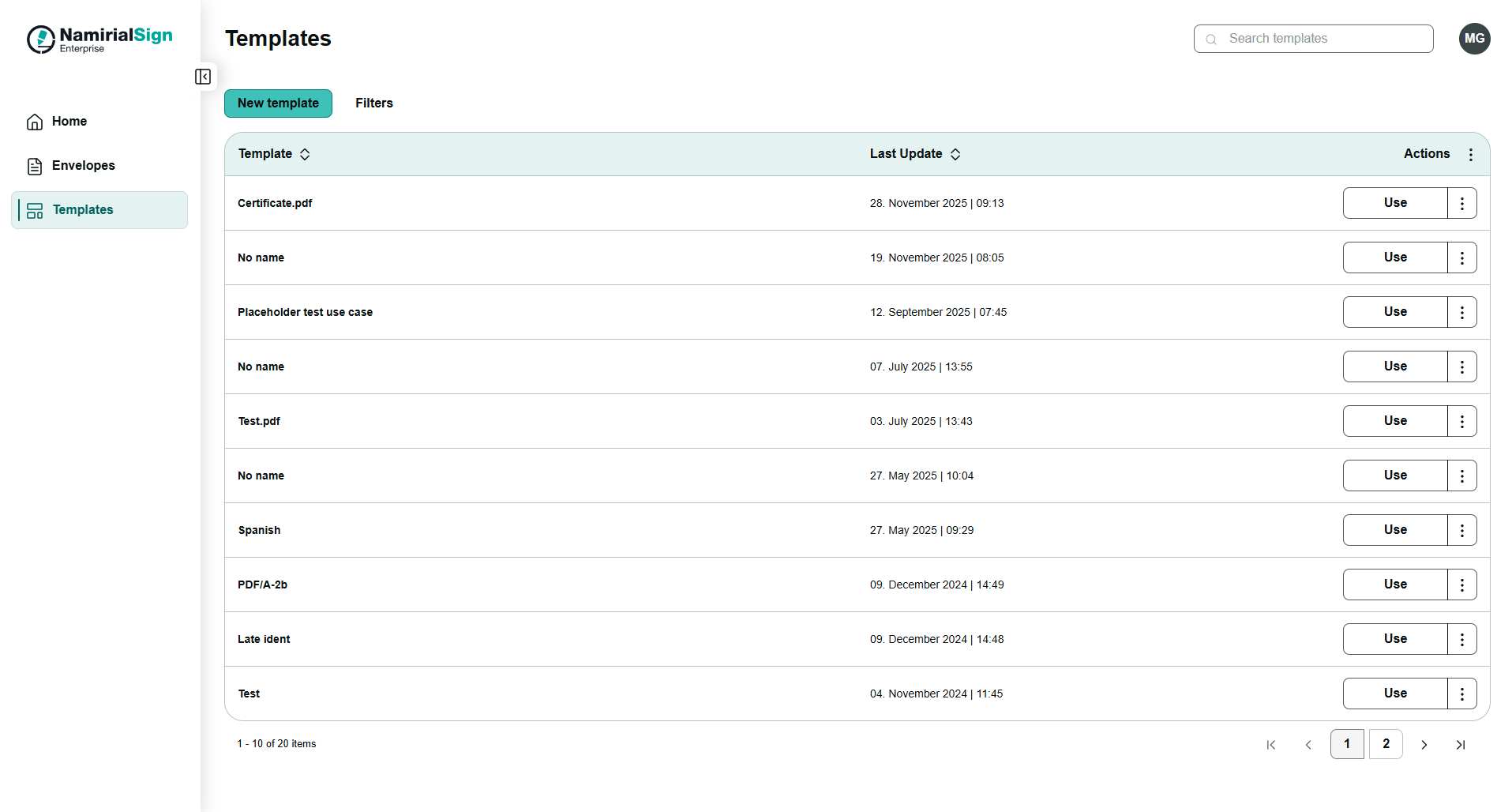Open the Filters panel

373,103
